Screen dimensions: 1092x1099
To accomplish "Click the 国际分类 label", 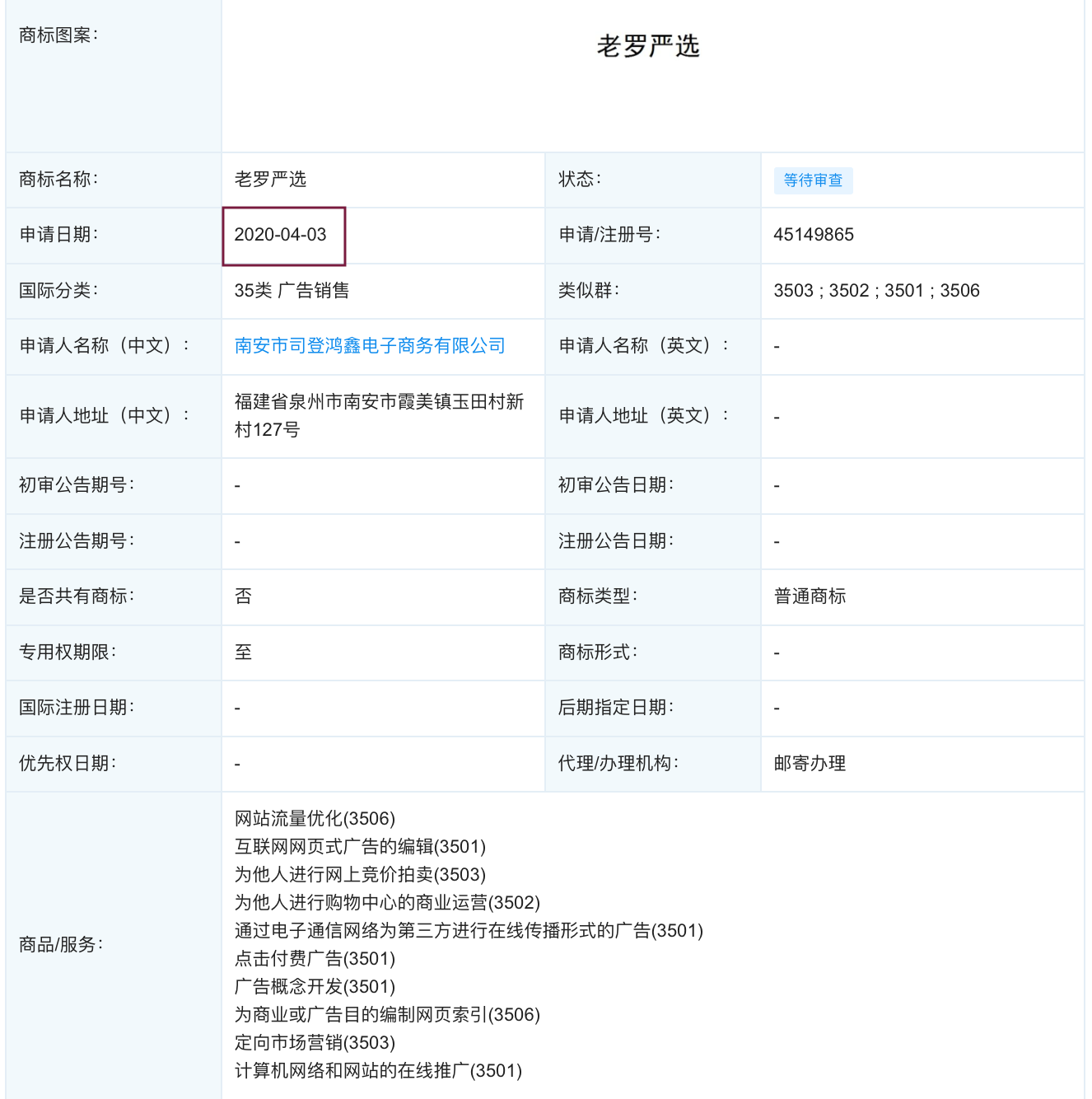I will click(58, 291).
